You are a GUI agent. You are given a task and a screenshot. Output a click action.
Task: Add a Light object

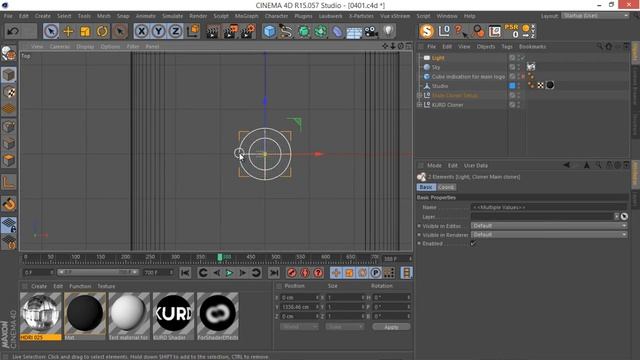tap(388, 31)
